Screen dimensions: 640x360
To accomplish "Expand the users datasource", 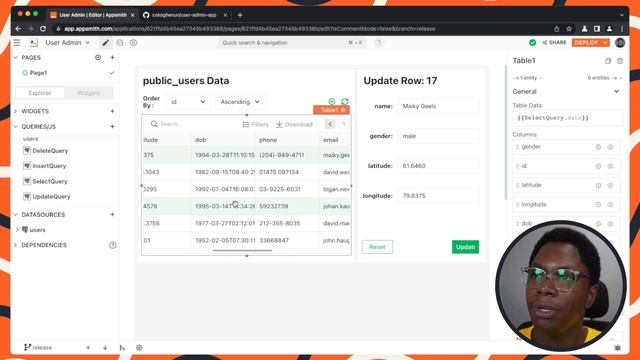I will pyautogui.click(x=17, y=230).
